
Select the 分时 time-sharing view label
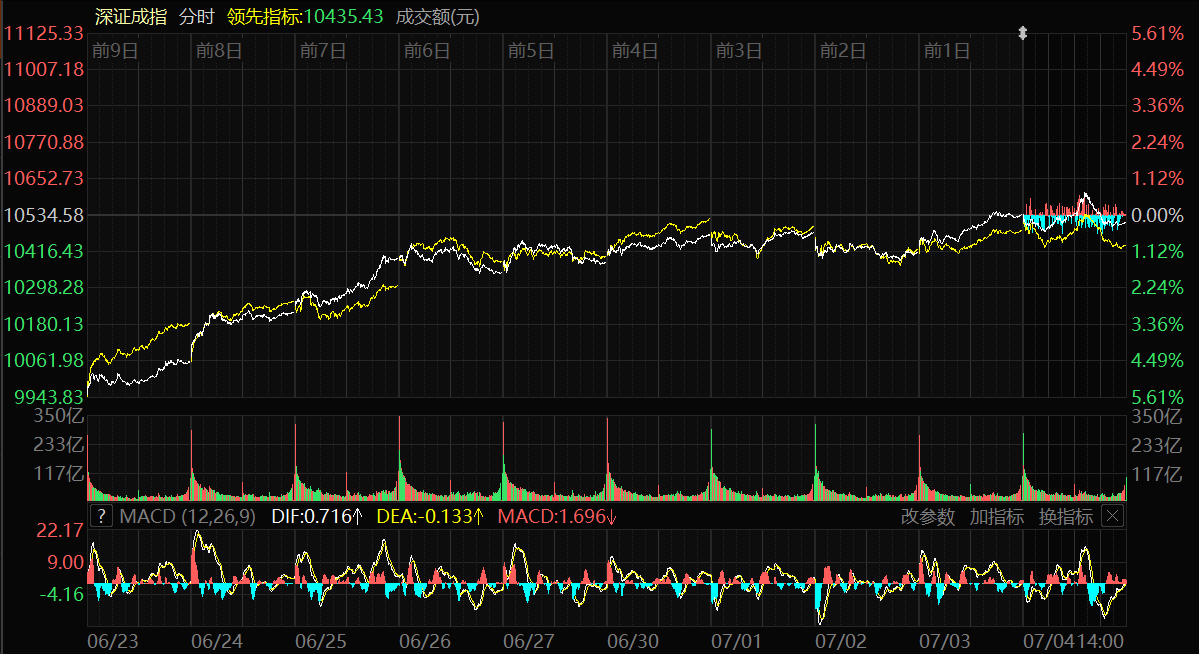(x=195, y=17)
